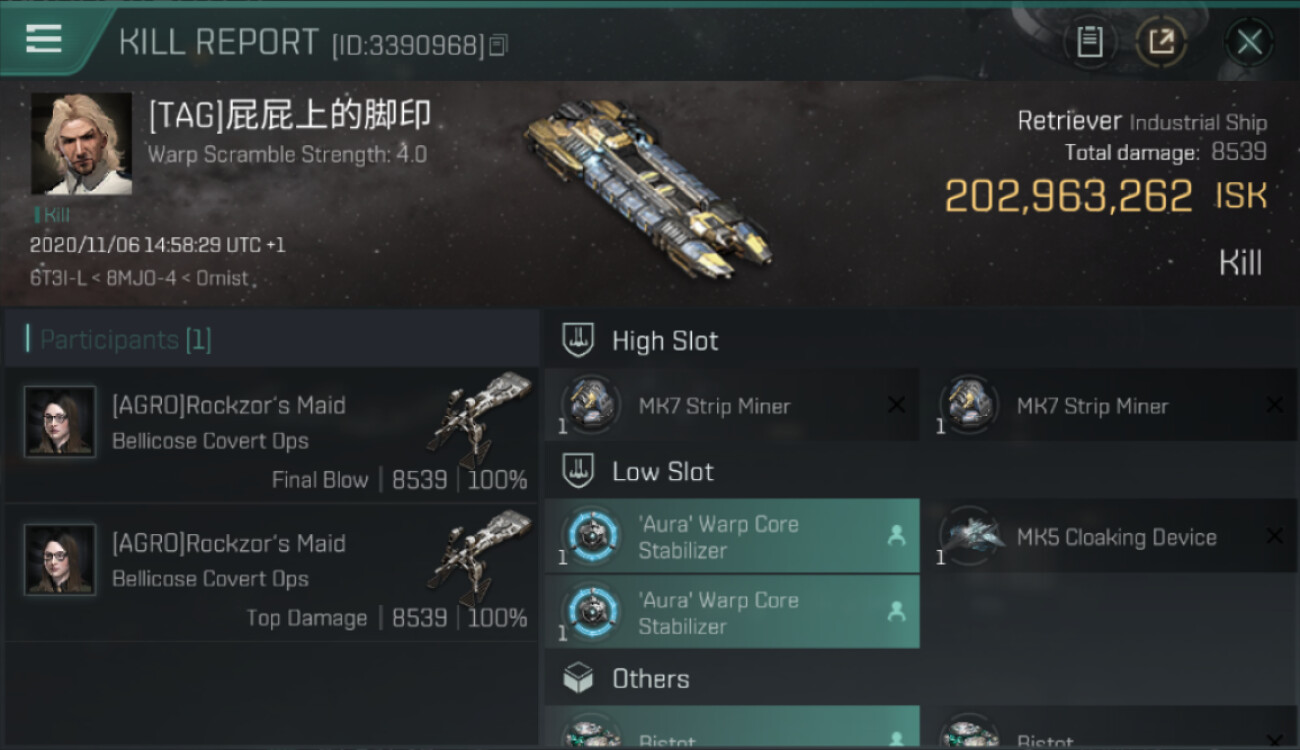Click the Low Slot section icon

coord(578,471)
